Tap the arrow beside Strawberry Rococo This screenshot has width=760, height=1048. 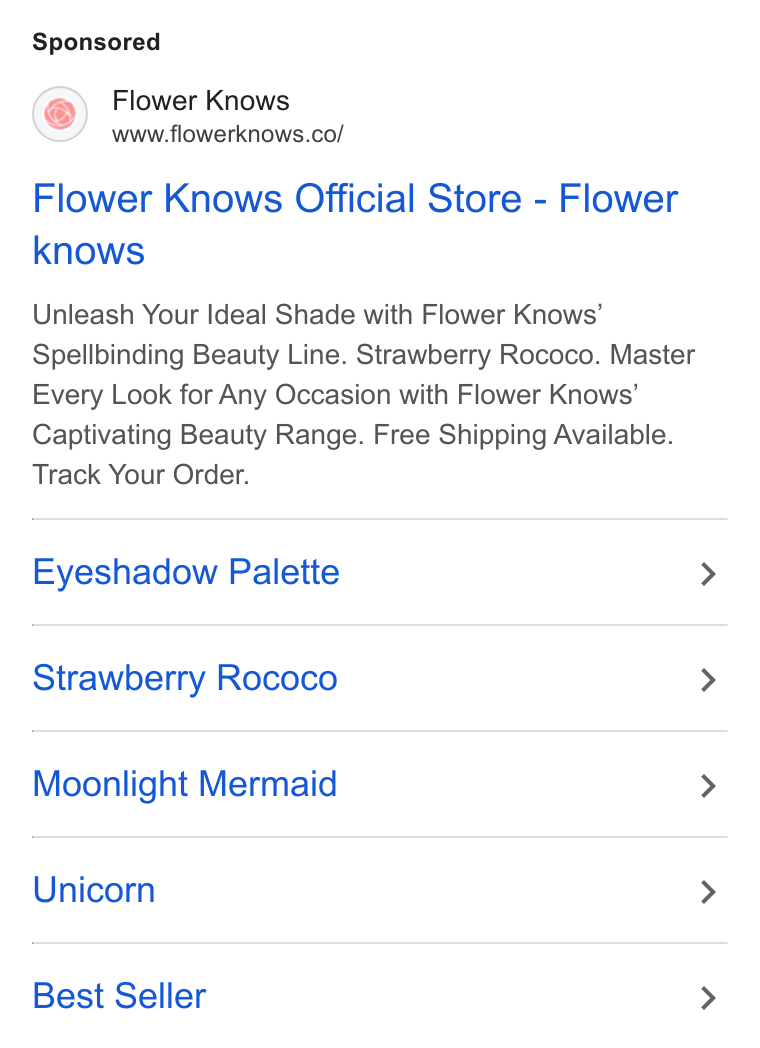pyautogui.click(x=709, y=680)
